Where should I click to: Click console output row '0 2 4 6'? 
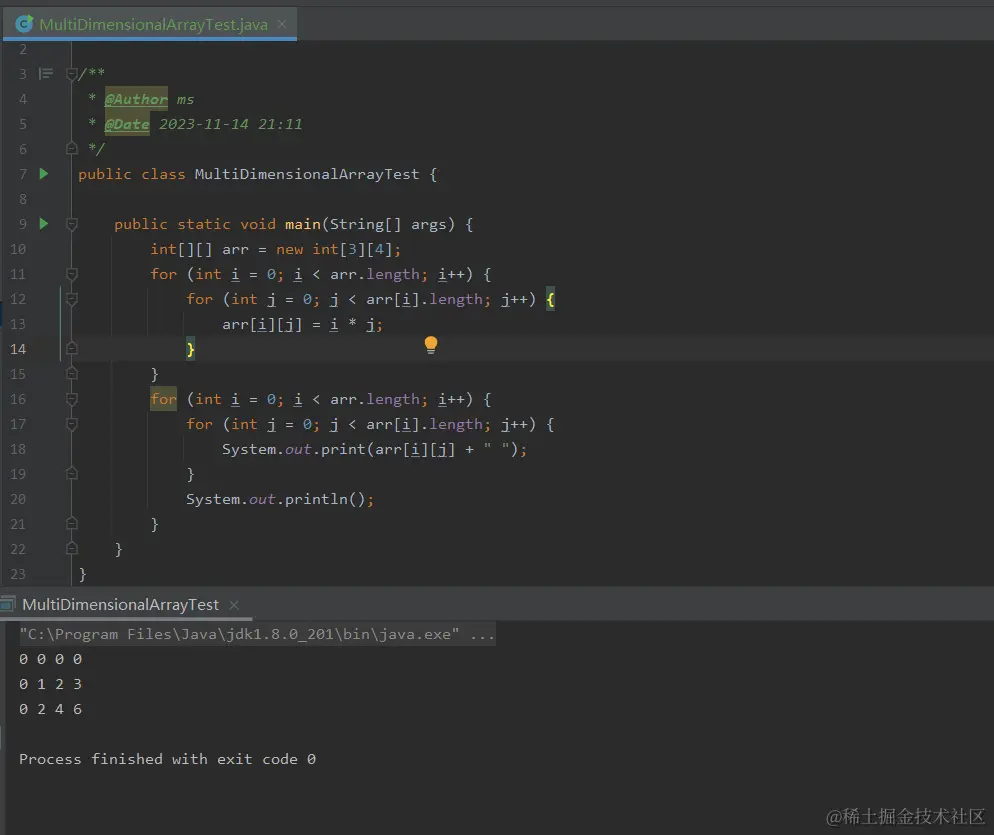click(x=51, y=709)
